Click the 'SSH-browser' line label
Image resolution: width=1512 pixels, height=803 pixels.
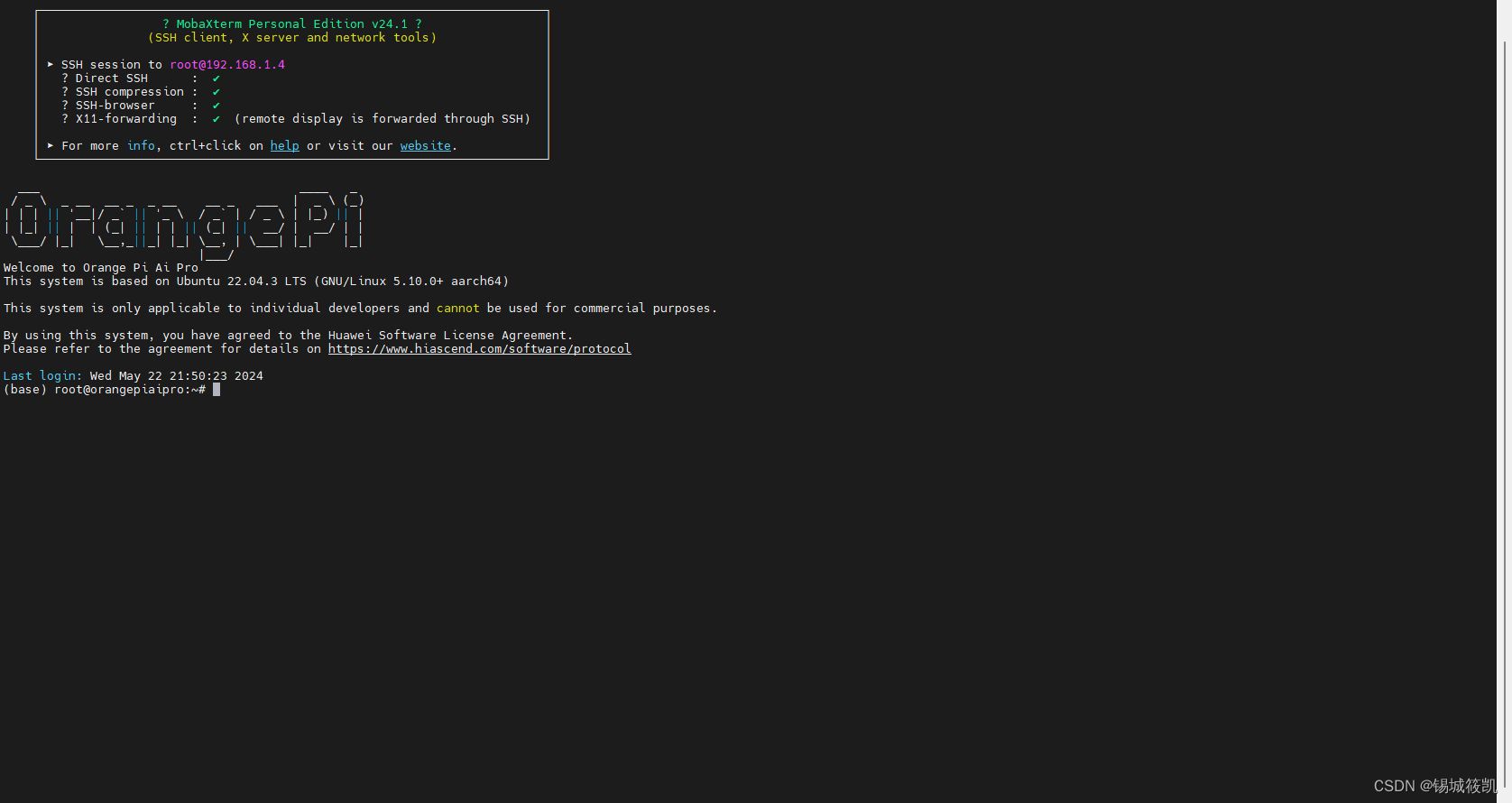[x=115, y=106]
